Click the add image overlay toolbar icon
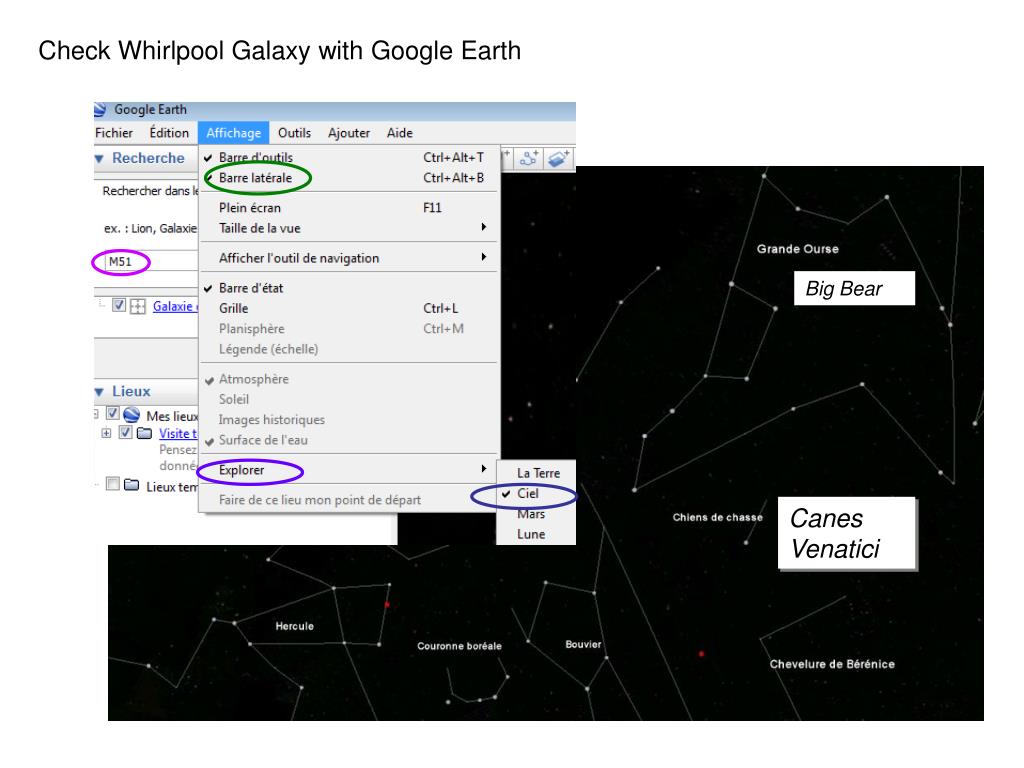This screenshot has width=1024, height=768. pos(558,158)
